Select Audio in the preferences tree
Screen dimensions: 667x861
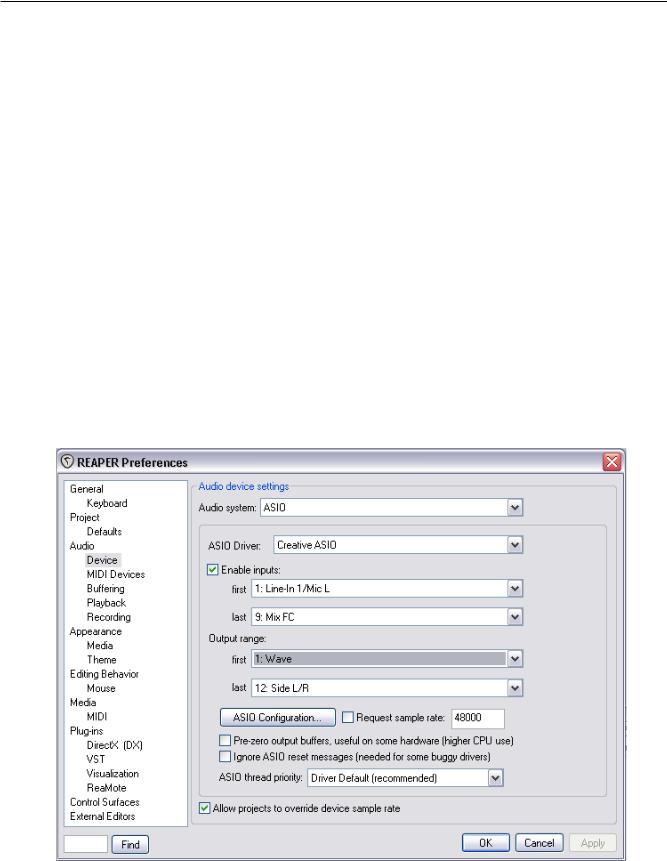coord(82,546)
